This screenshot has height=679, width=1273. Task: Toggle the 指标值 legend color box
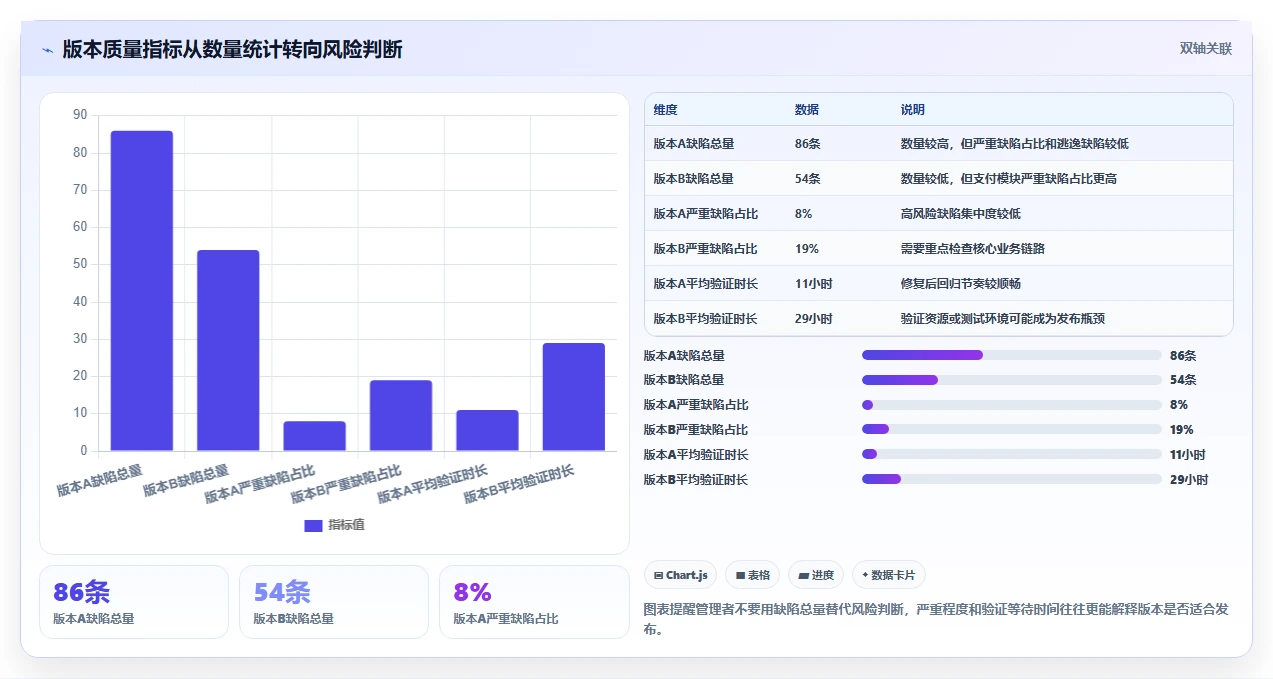313,525
